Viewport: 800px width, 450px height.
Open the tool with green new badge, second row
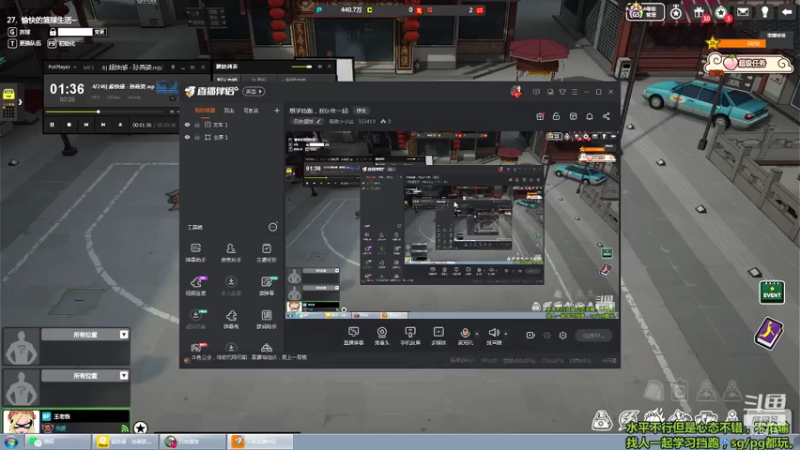point(267,286)
